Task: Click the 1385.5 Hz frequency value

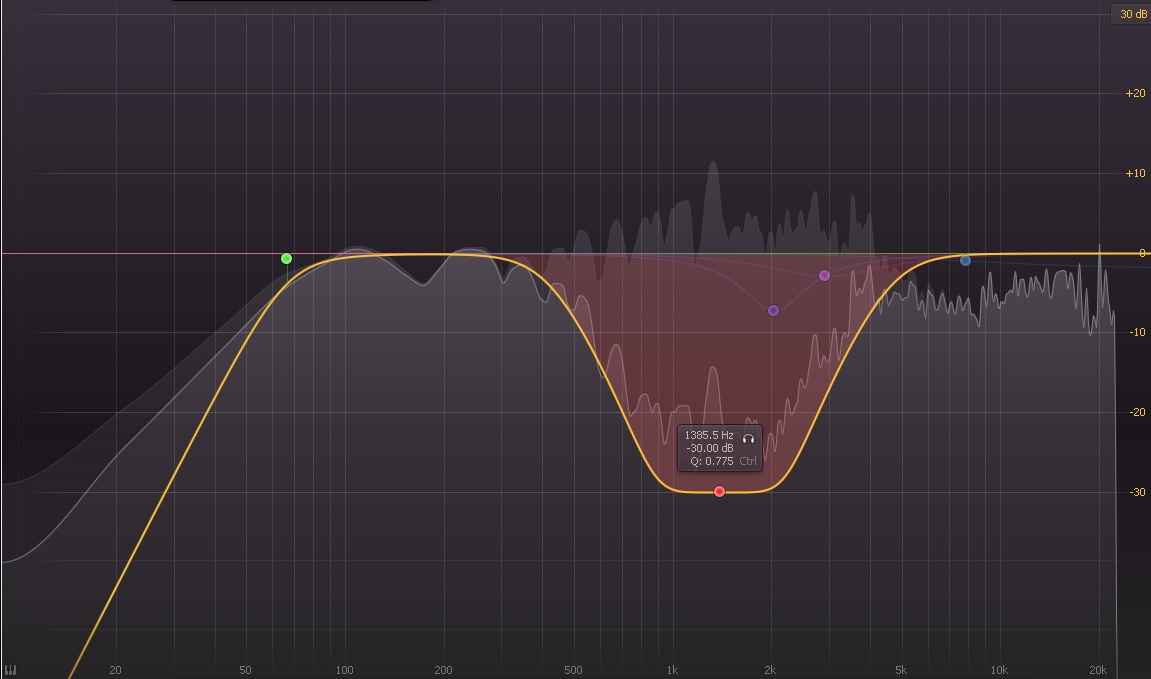Action: pyautogui.click(x=708, y=435)
